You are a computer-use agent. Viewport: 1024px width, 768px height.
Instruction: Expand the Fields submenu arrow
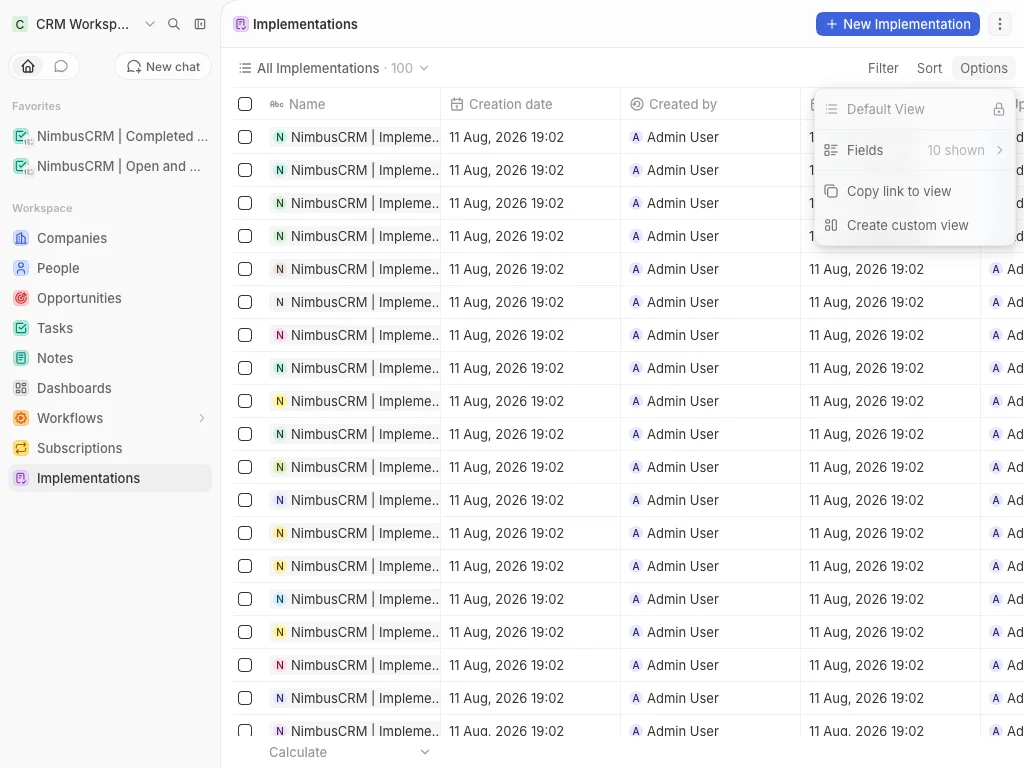pos(999,150)
